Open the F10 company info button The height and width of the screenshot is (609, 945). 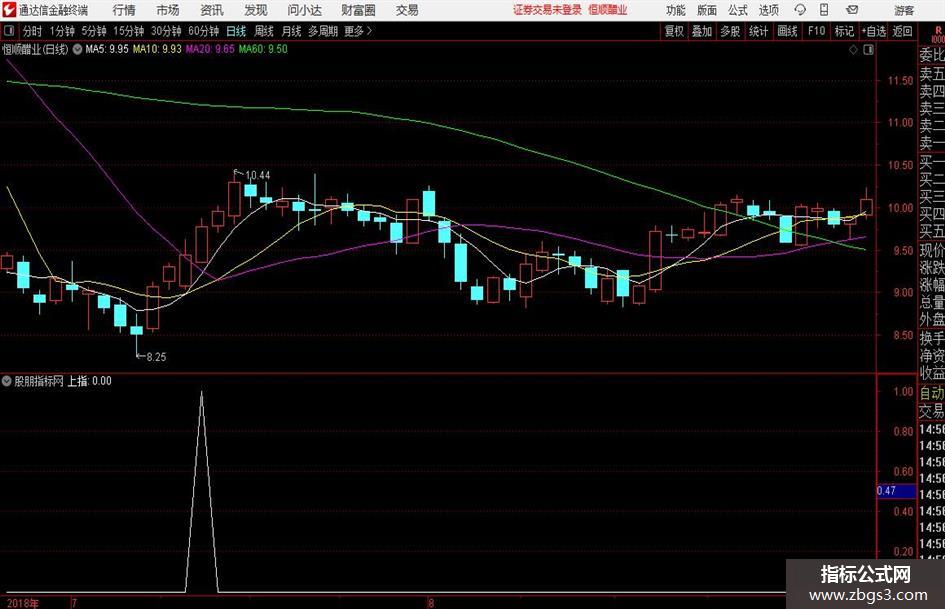point(816,31)
